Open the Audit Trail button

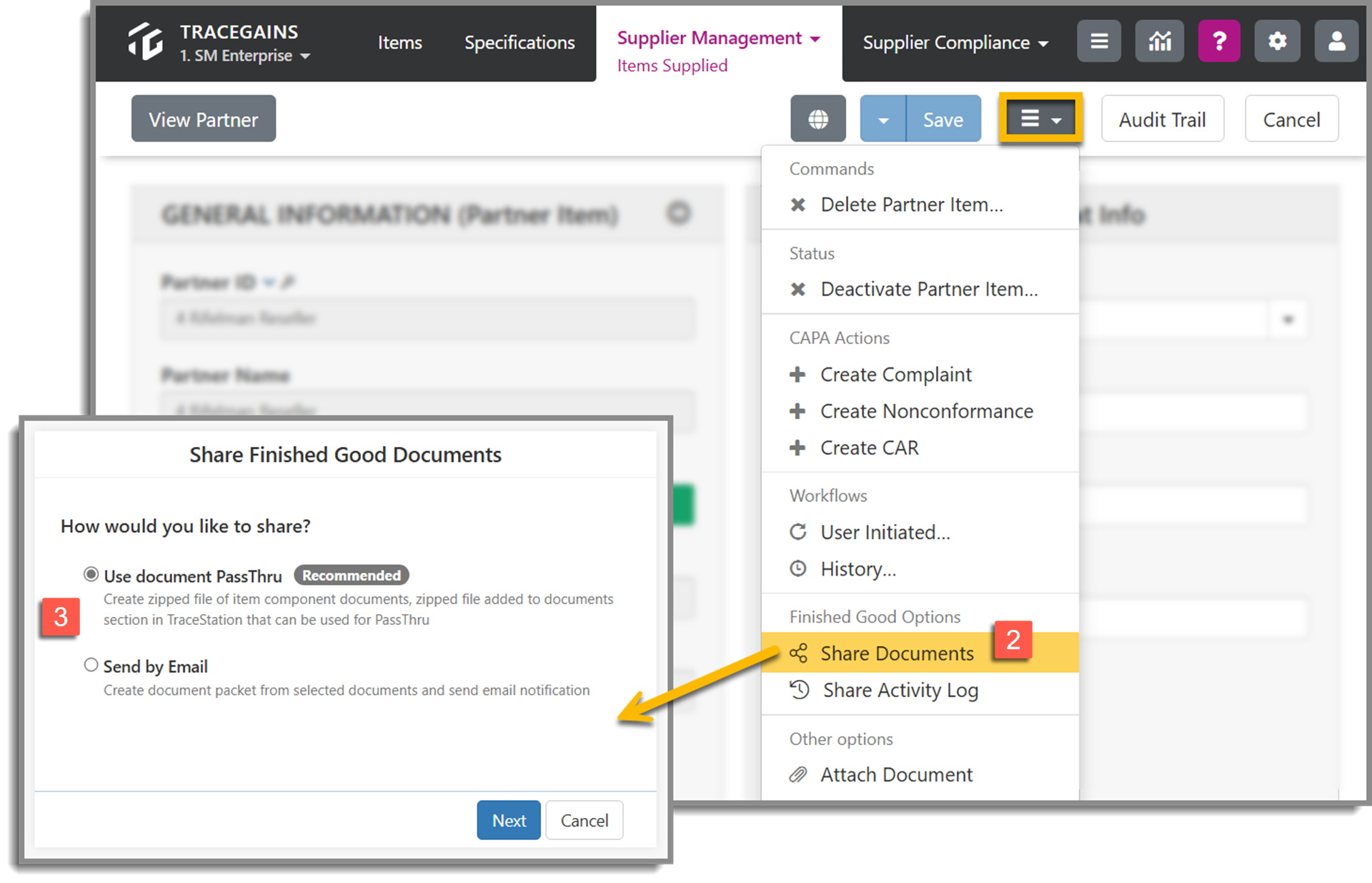point(1162,119)
